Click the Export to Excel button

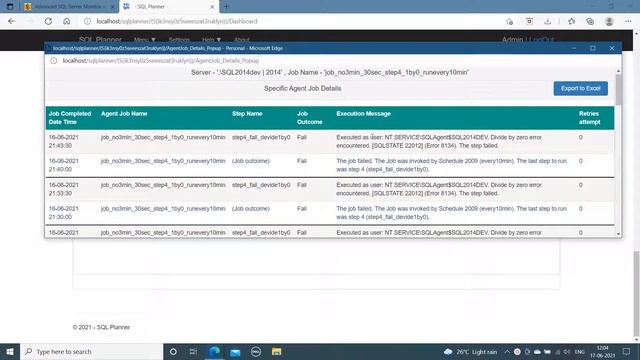pyautogui.click(x=580, y=89)
